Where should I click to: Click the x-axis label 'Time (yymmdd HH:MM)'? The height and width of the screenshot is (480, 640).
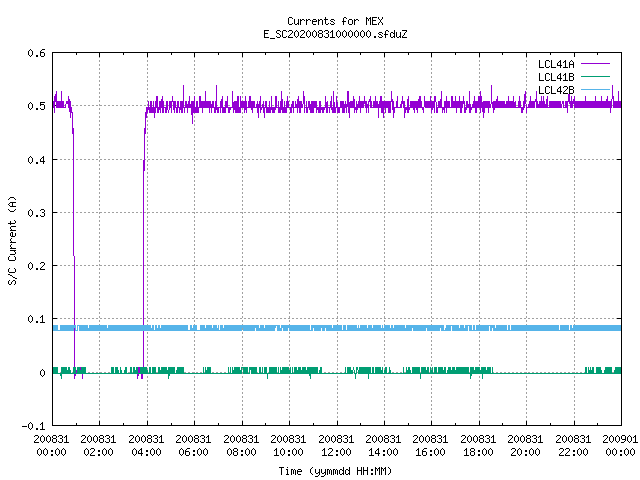(x=335, y=471)
